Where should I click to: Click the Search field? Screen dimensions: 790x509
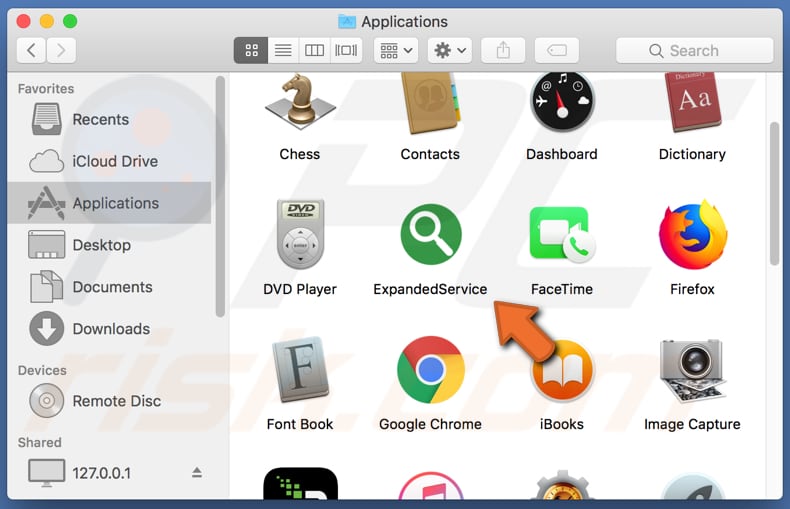coord(694,50)
